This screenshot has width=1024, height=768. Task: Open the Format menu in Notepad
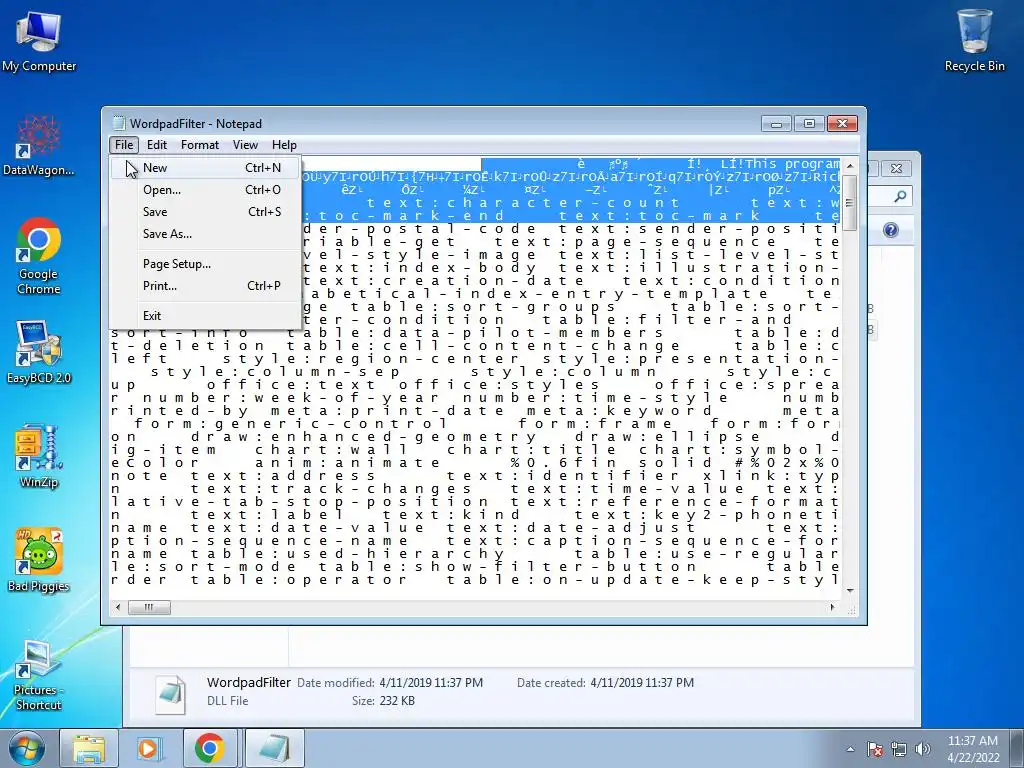[200, 145]
